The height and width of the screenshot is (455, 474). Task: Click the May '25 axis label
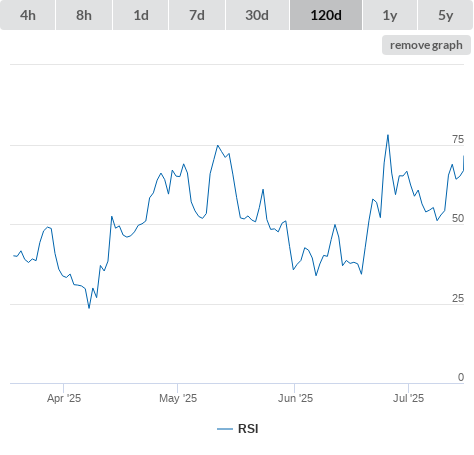point(178,398)
